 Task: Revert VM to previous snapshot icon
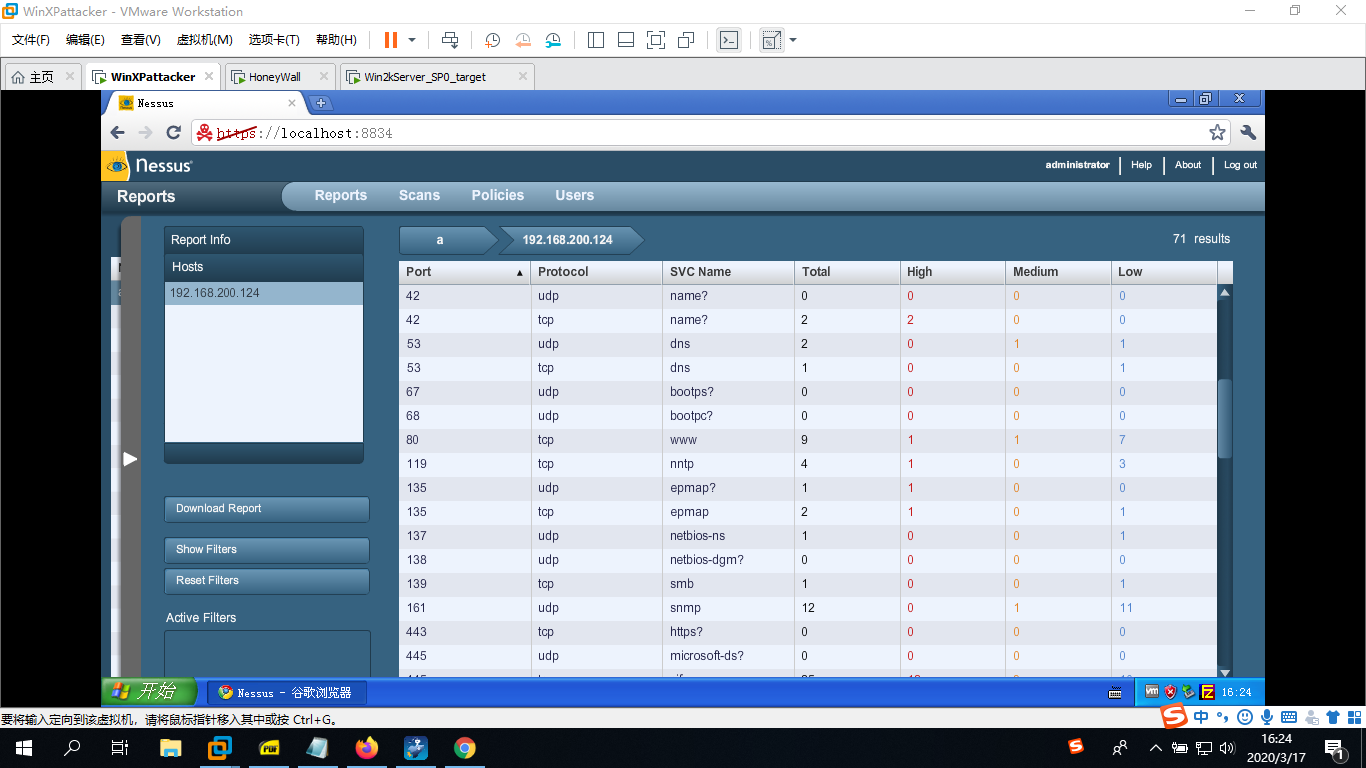pos(523,40)
